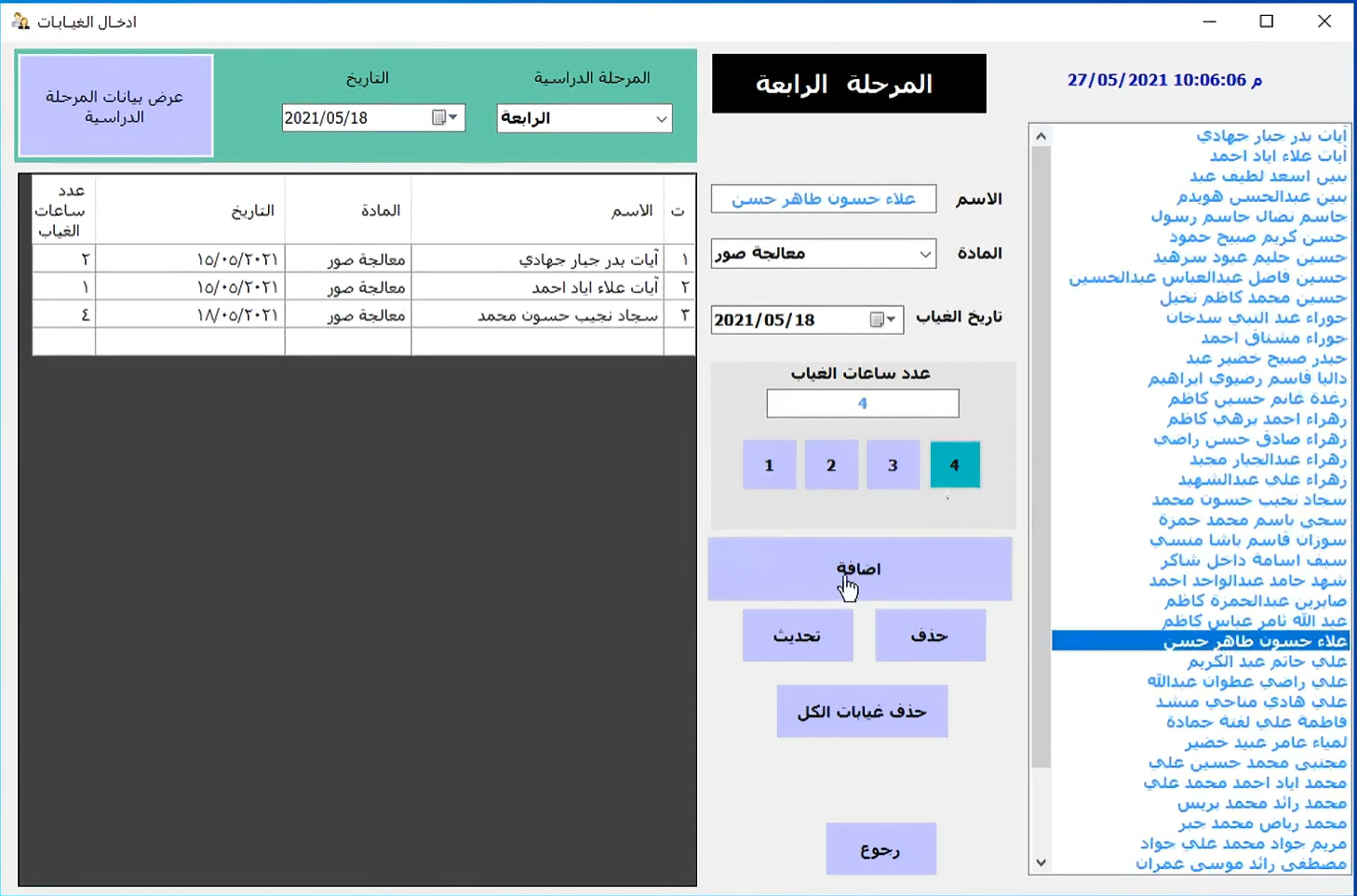Screen dimensions: 1357x896
Task: Click the رجوع button
Action: [880, 848]
